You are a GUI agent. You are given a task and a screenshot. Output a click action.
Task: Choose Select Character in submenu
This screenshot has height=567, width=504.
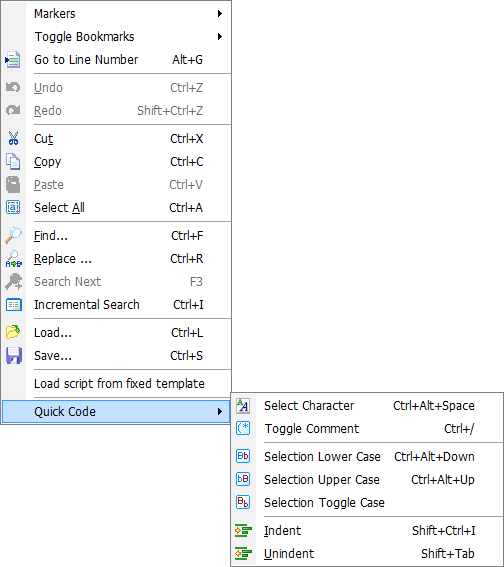pyautogui.click(x=367, y=405)
